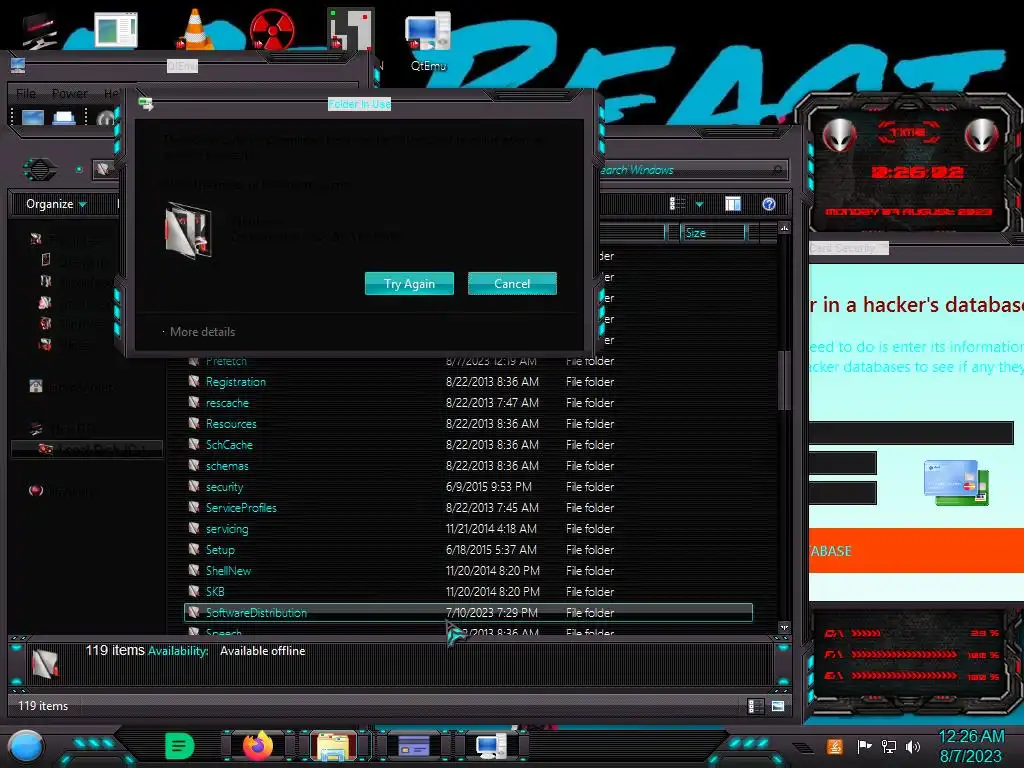
Task: Click the credit cards image on the web page
Action: tap(956, 483)
